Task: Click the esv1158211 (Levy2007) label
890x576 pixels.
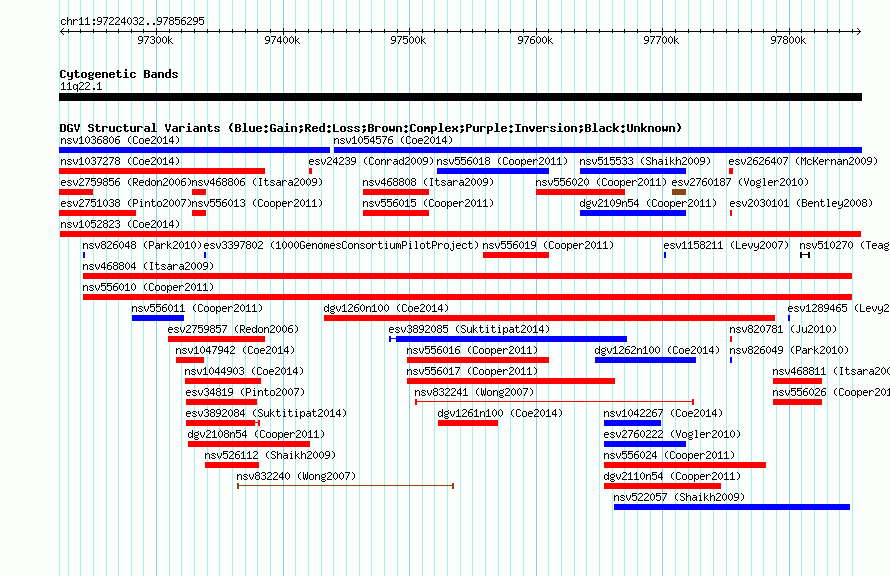Action: tap(726, 245)
